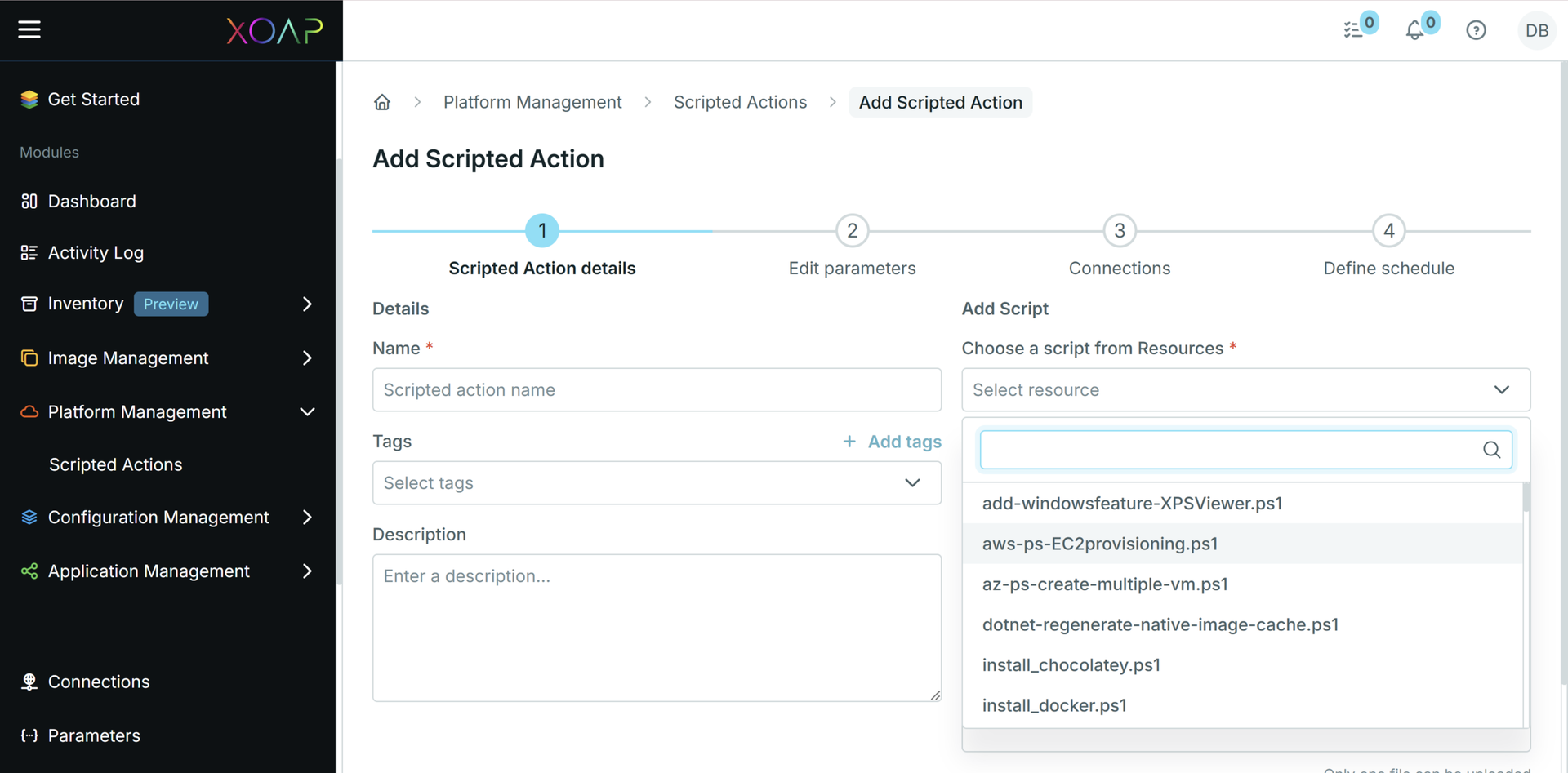Go to Scripted Actions via breadcrumb
This screenshot has width=1568, height=773.
tap(740, 101)
